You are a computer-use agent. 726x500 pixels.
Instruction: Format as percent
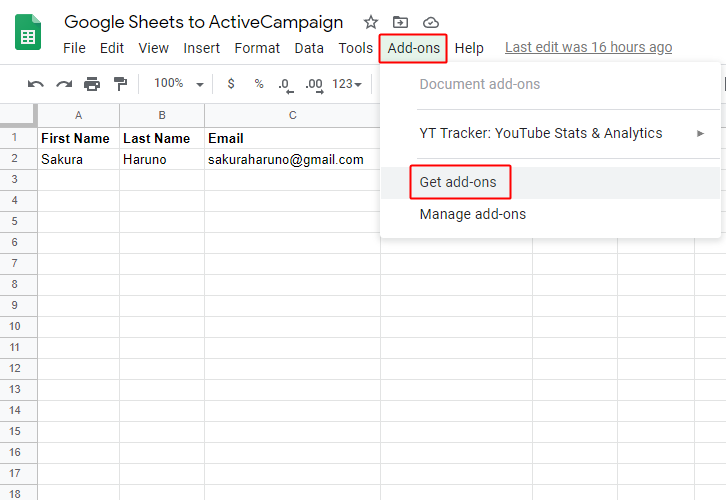(x=259, y=84)
